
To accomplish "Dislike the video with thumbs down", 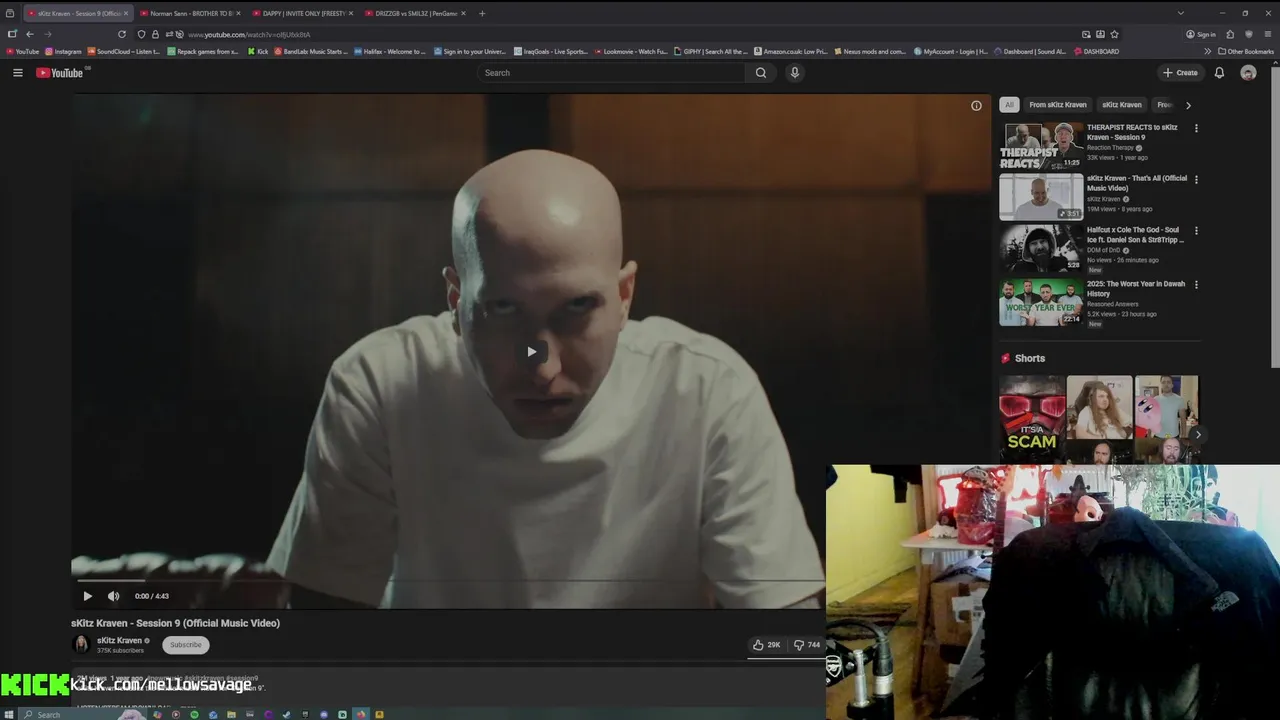I will tap(807, 645).
